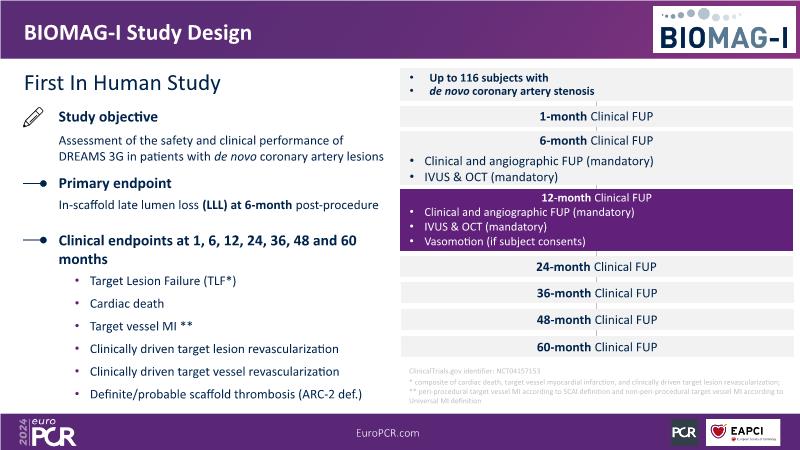Select the 60-month Clinical FUP row
The image size is (800, 450).
[596, 347]
